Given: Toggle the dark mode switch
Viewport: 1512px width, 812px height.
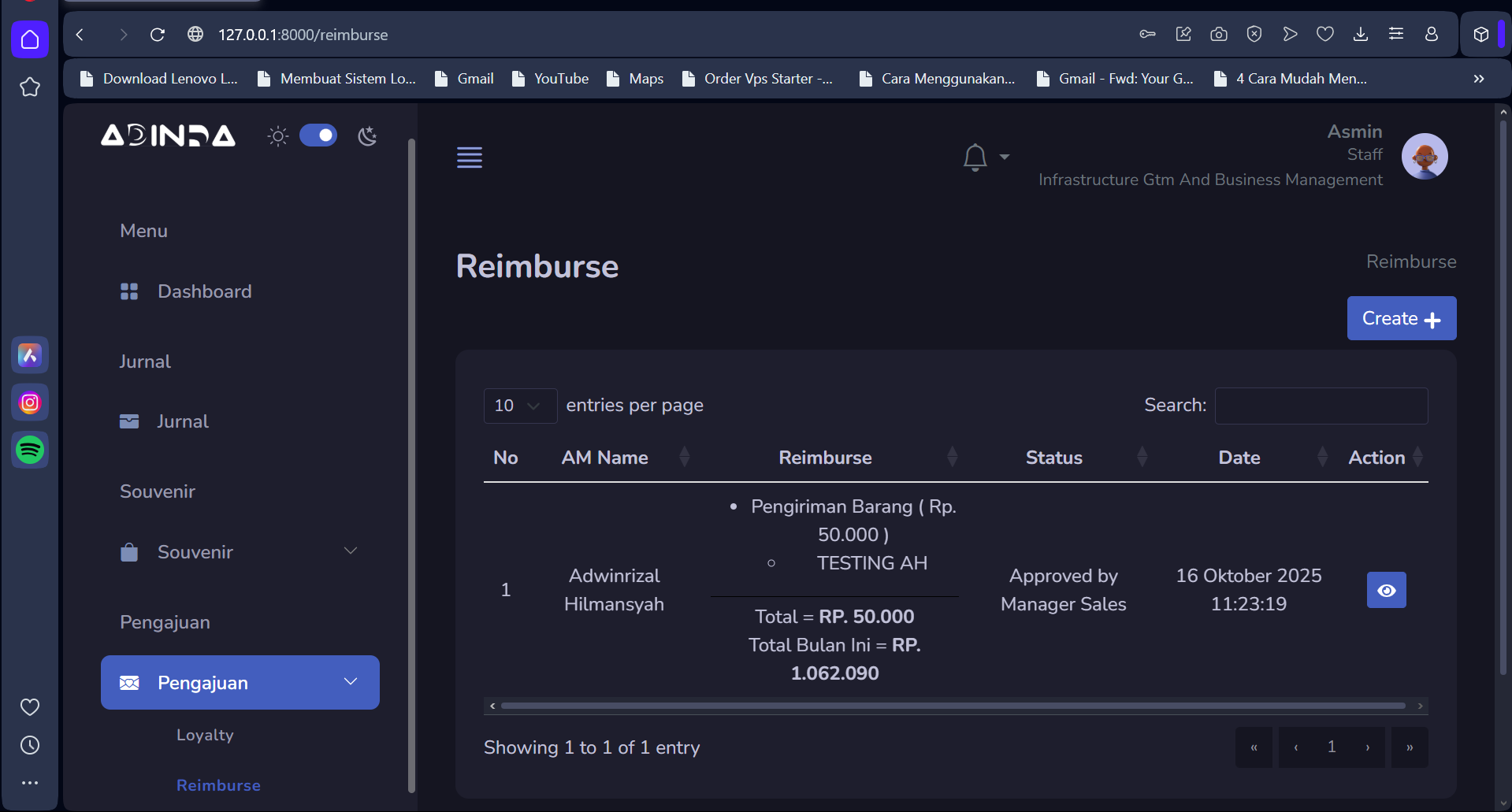Looking at the screenshot, I should coord(318,135).
